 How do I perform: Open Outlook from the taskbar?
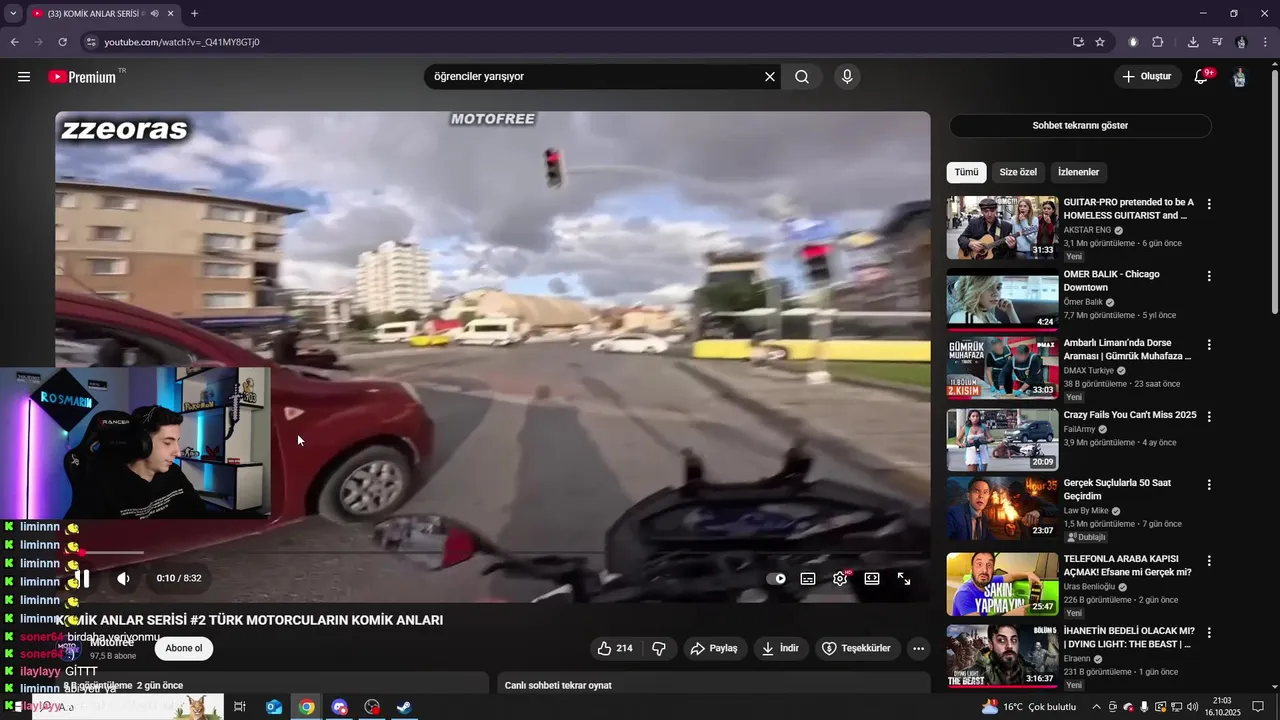274,707
